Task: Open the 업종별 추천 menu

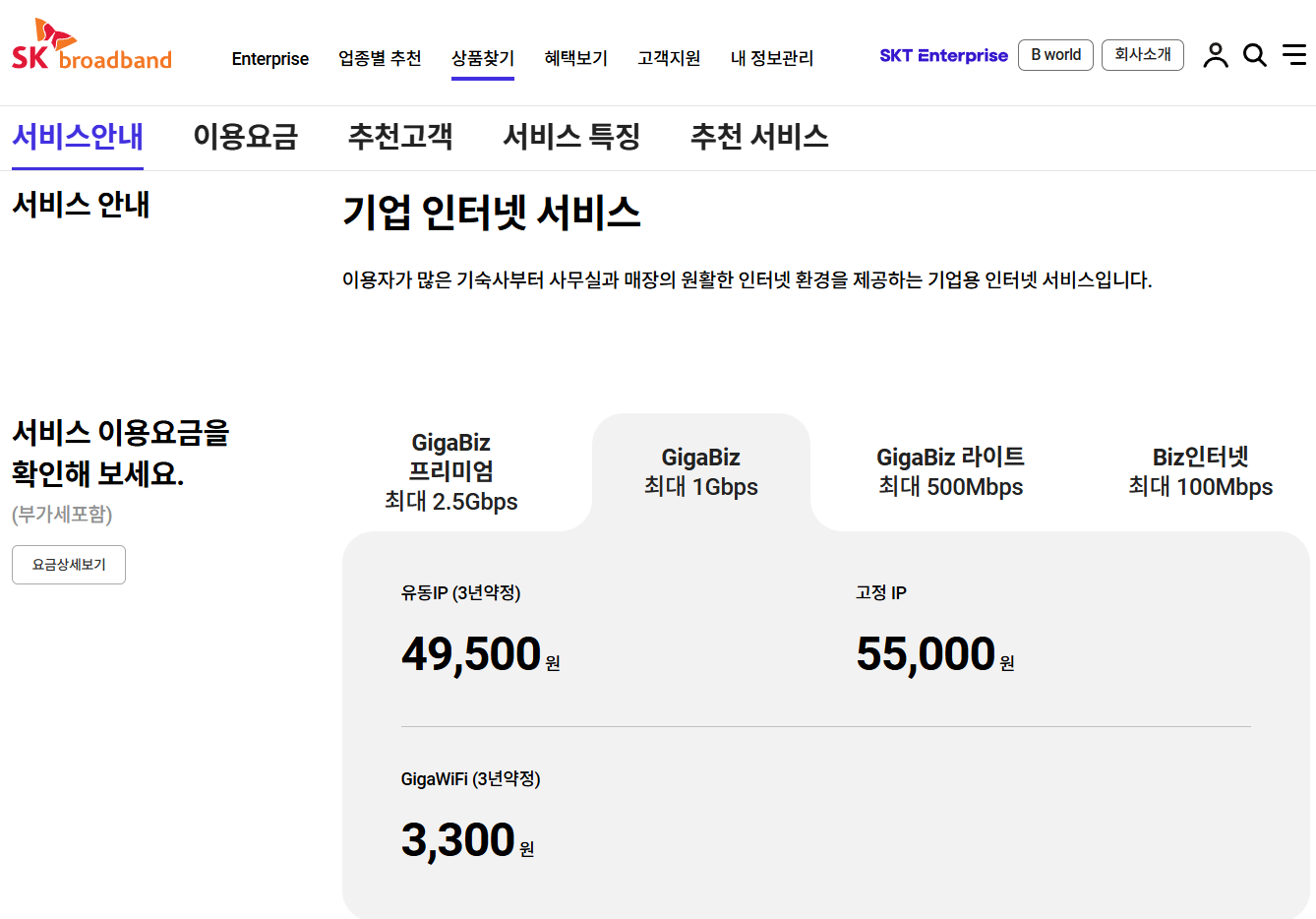Action: tap(380, 59)
